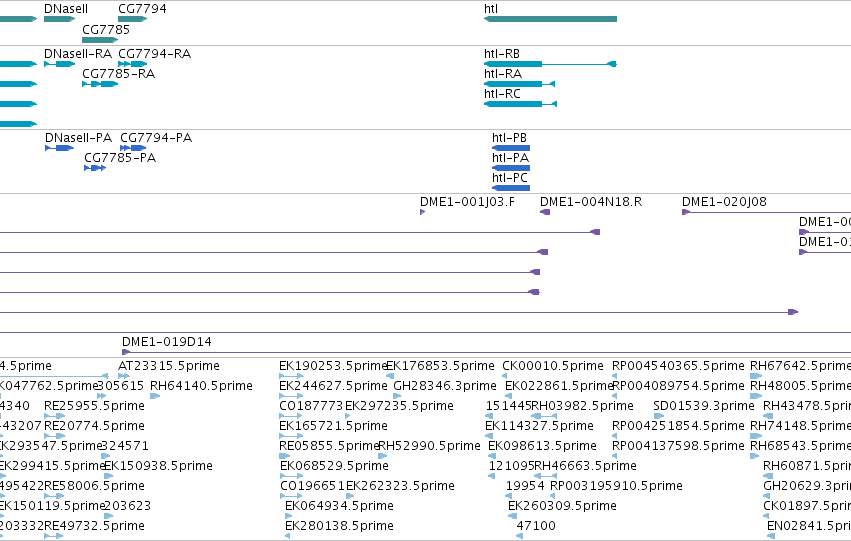Select the RP004540365.5prime EST label
Viewport: 851px width, 541px height.
coord(678,366)
